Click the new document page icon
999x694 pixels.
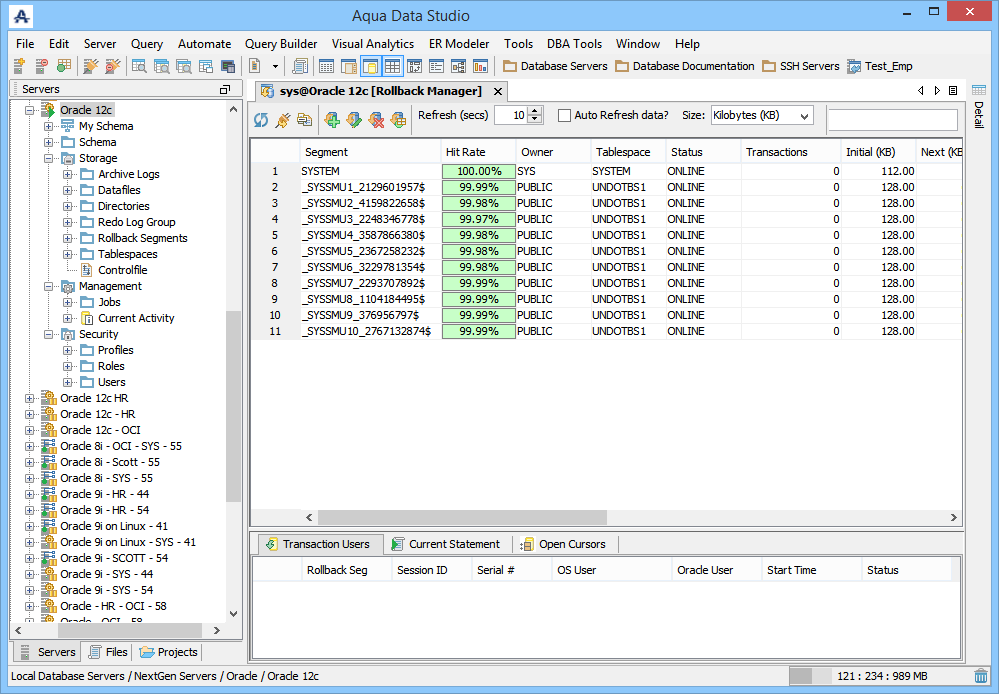(x=255, y=66)
